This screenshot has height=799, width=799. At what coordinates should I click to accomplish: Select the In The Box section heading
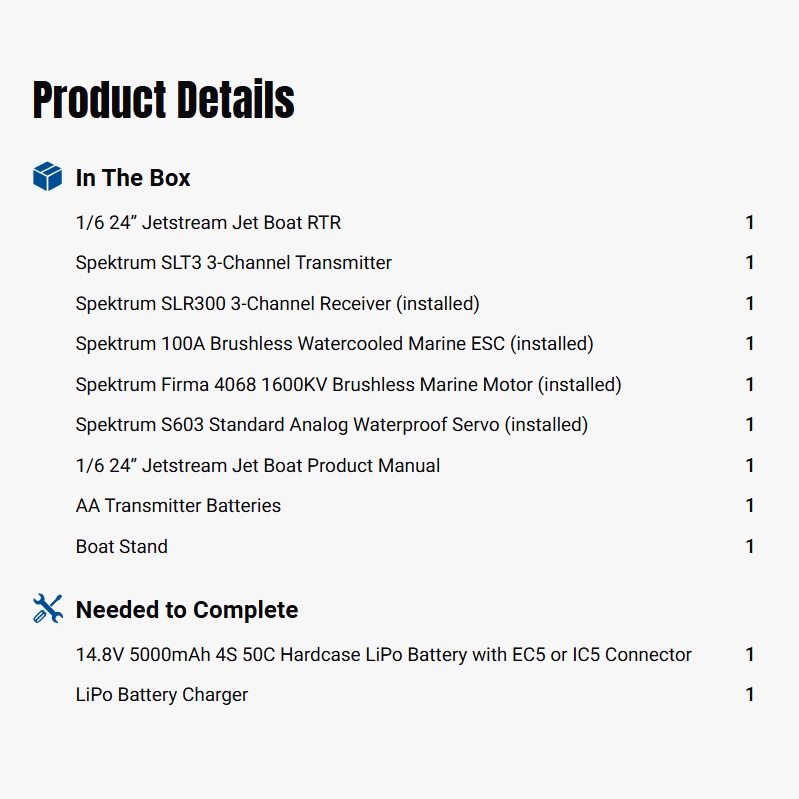click(x=133, y=178)
